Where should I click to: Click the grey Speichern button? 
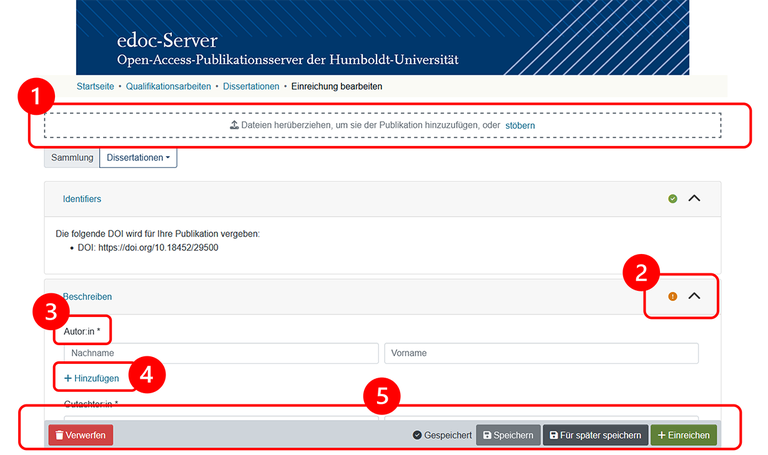508,436
